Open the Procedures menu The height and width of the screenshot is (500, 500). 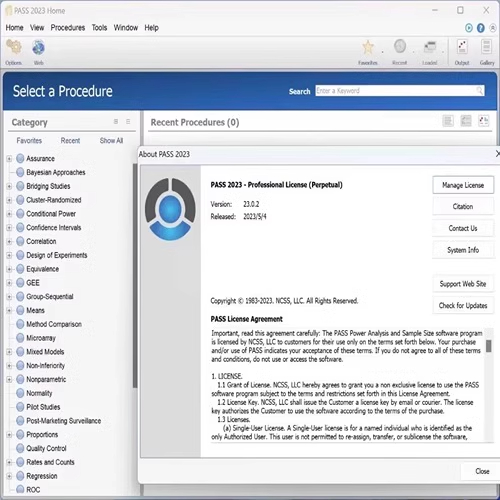[x=68, y=28]
